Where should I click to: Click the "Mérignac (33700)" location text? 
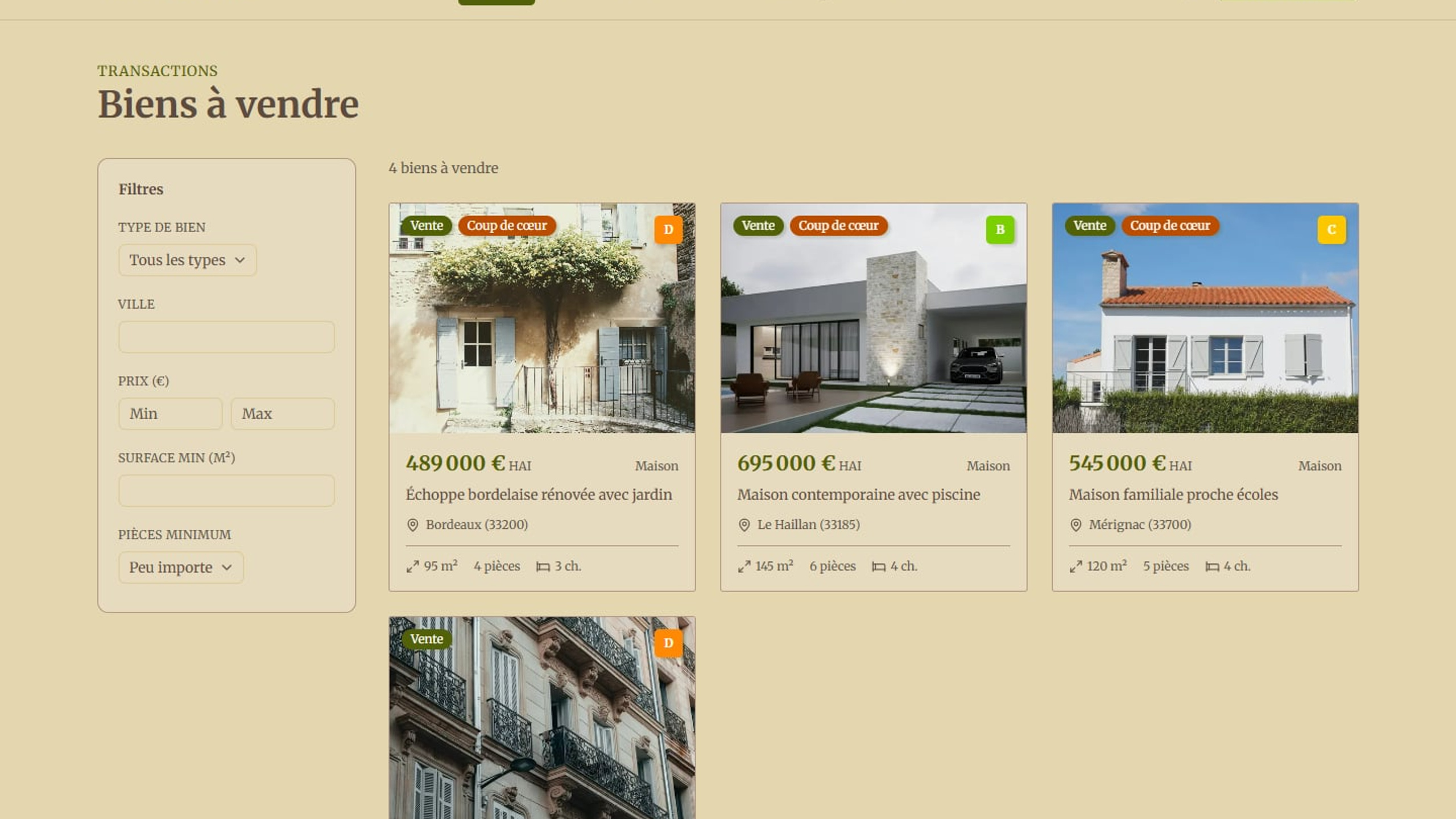coord(1140,524)
